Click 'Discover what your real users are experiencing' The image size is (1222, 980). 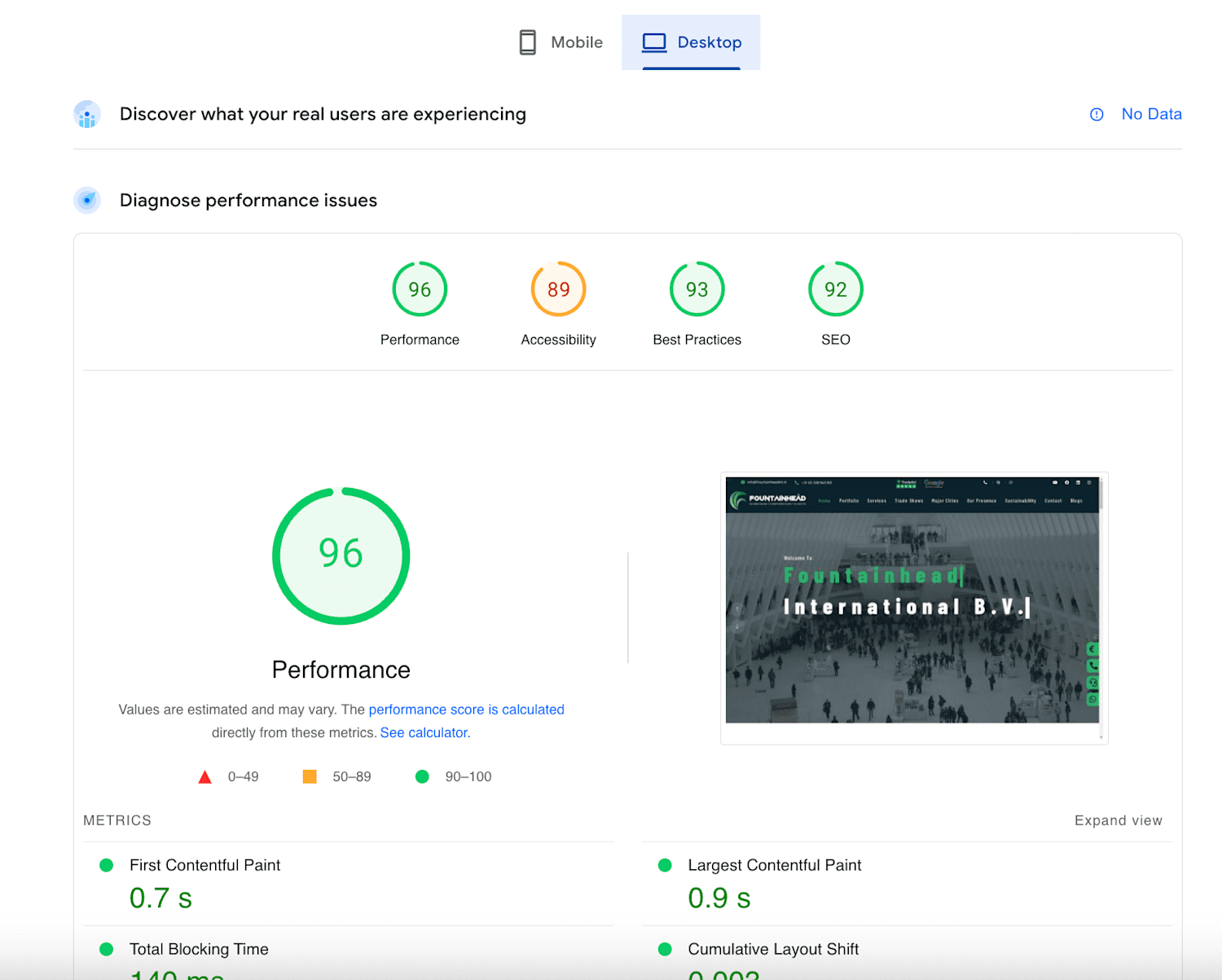coord(323,114)
